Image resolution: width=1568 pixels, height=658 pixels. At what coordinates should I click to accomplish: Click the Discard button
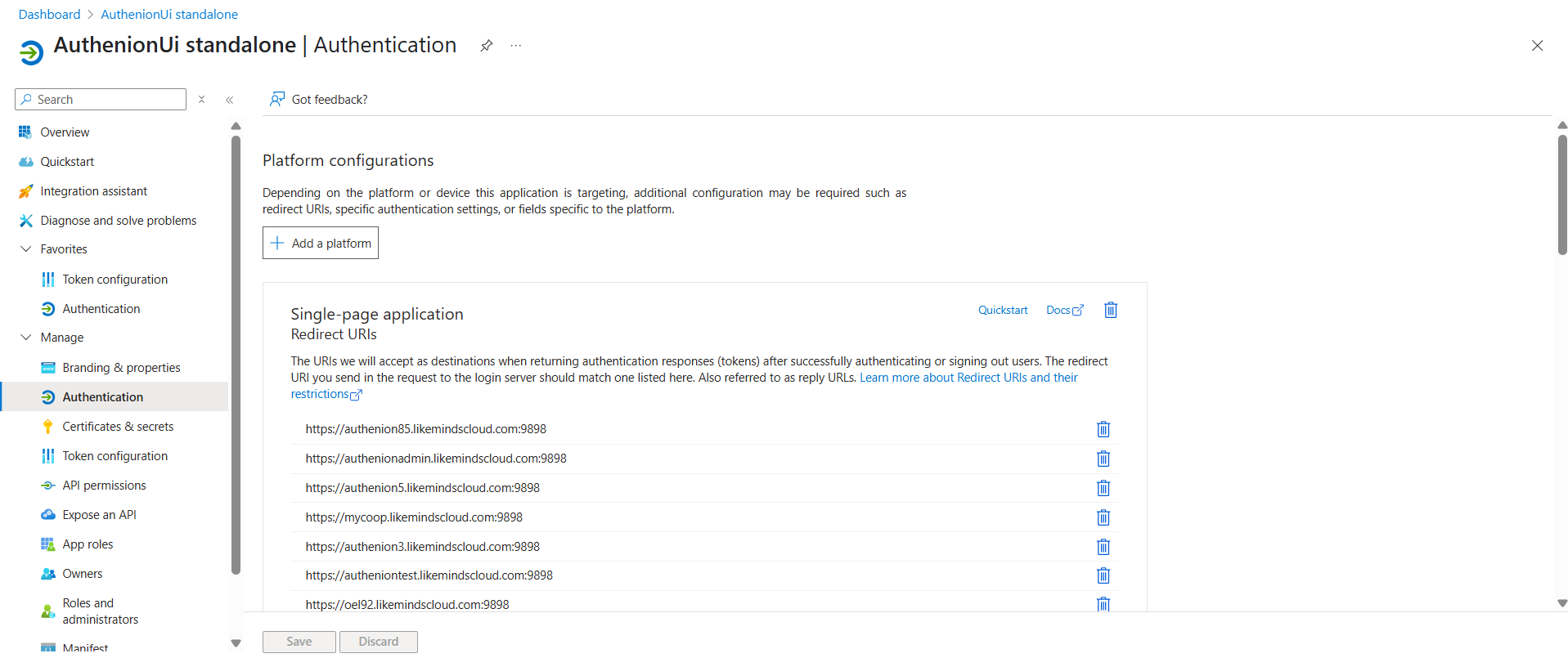[379, 642]
